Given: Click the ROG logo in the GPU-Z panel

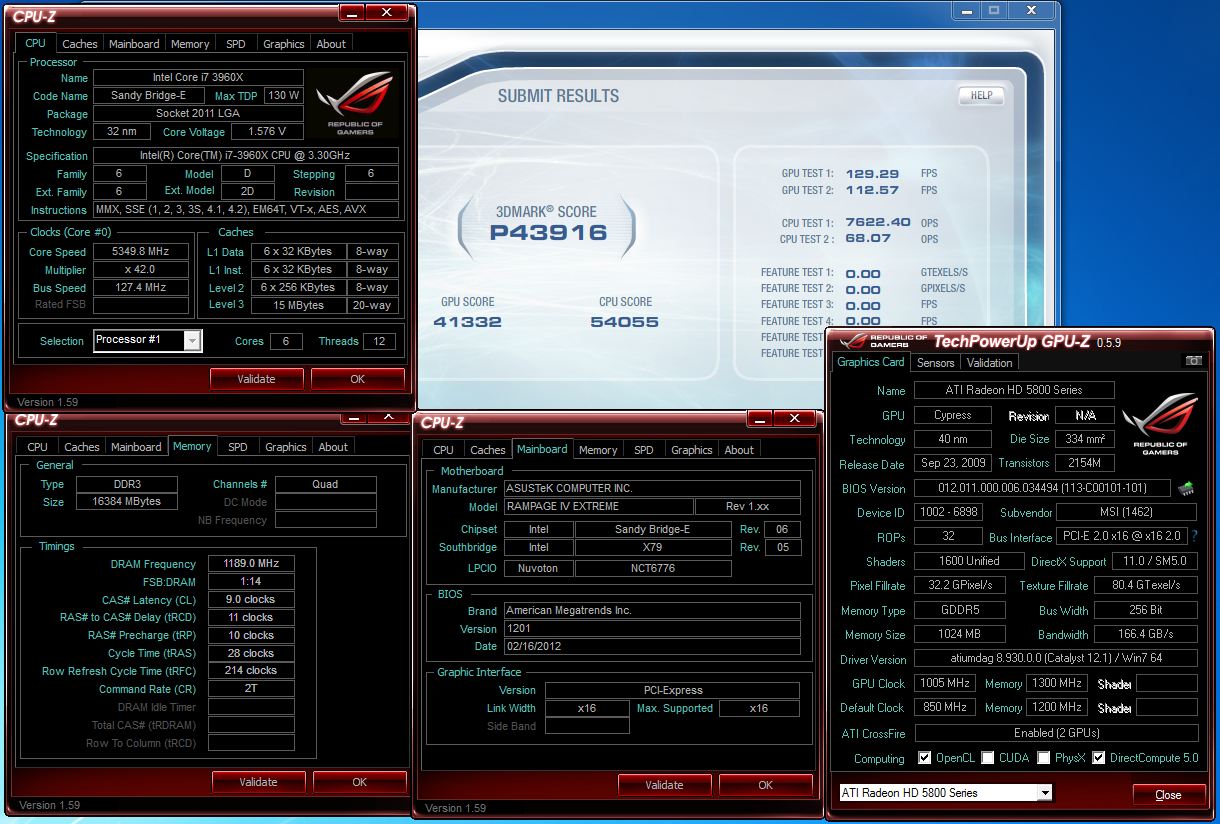Looking at the screenshot, I should tap(1160, 424).
